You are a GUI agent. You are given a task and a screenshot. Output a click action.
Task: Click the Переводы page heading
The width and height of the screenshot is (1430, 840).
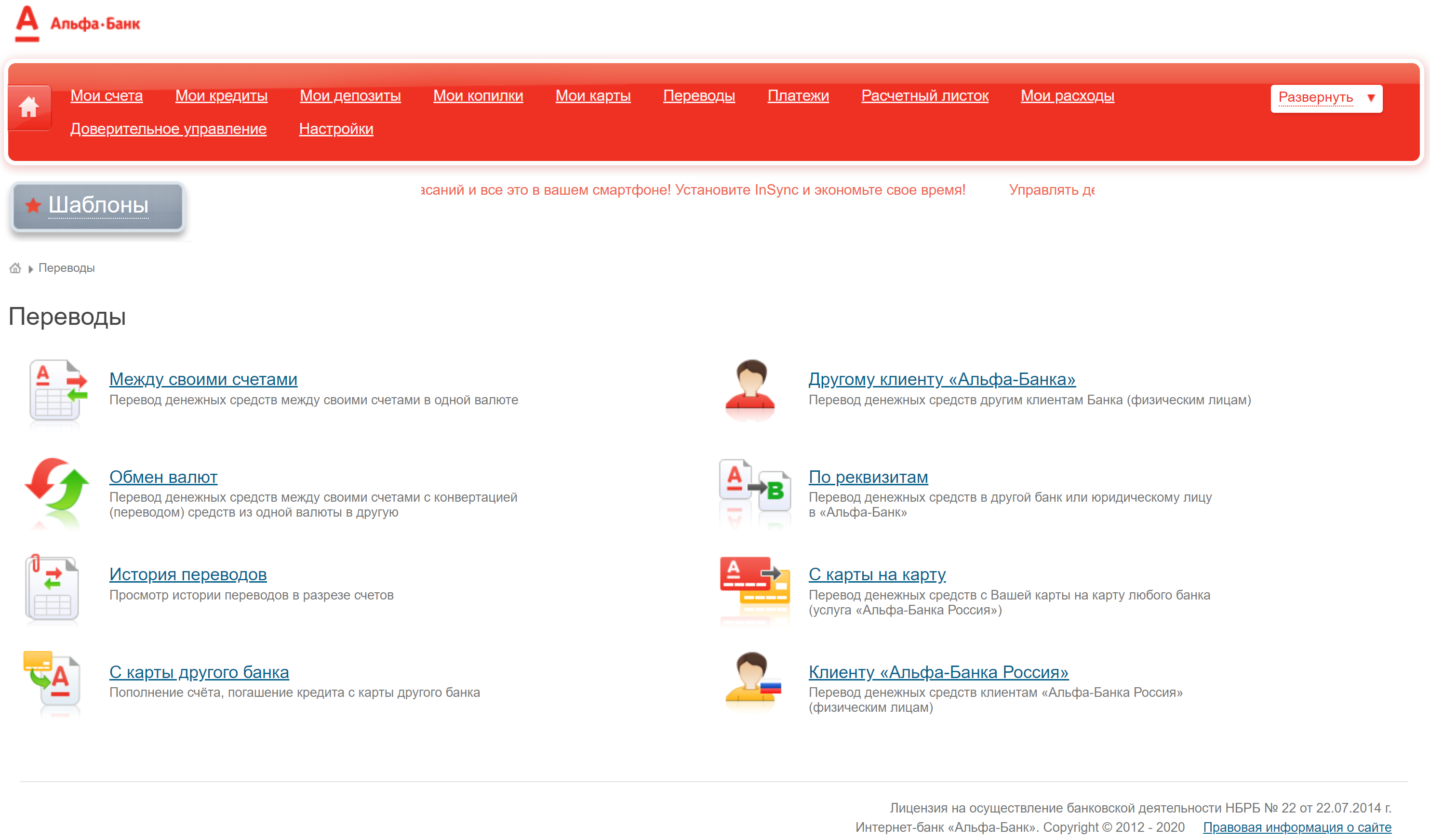(x=67, y=317)
